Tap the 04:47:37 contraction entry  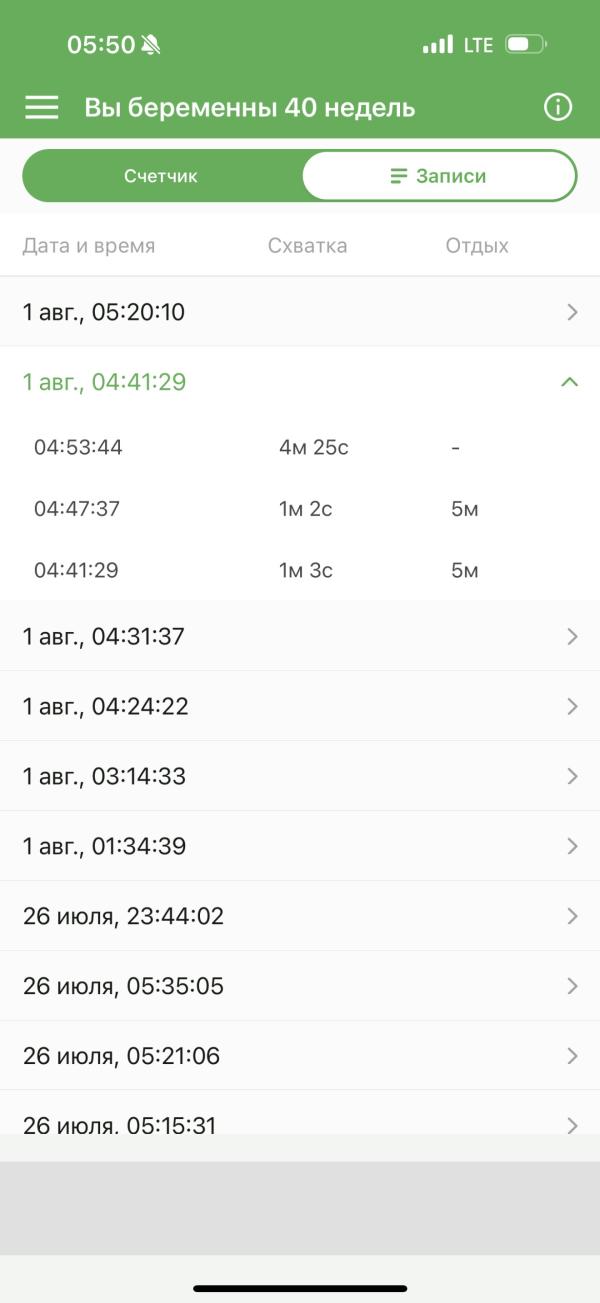(x=77, y=509)
